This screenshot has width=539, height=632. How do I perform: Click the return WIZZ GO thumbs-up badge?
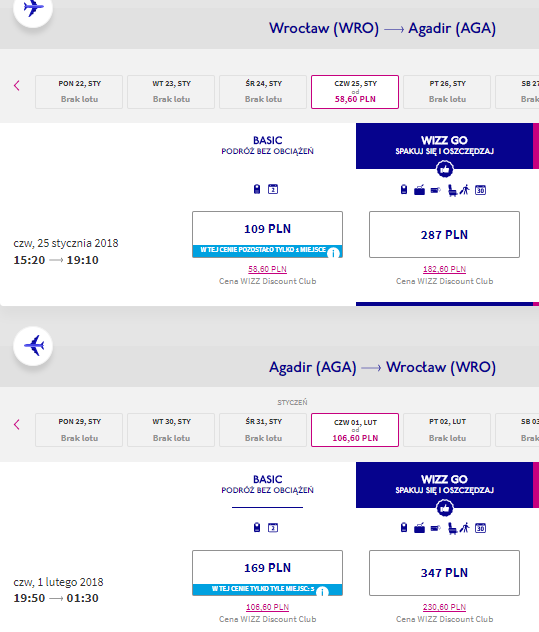(445, 508)
